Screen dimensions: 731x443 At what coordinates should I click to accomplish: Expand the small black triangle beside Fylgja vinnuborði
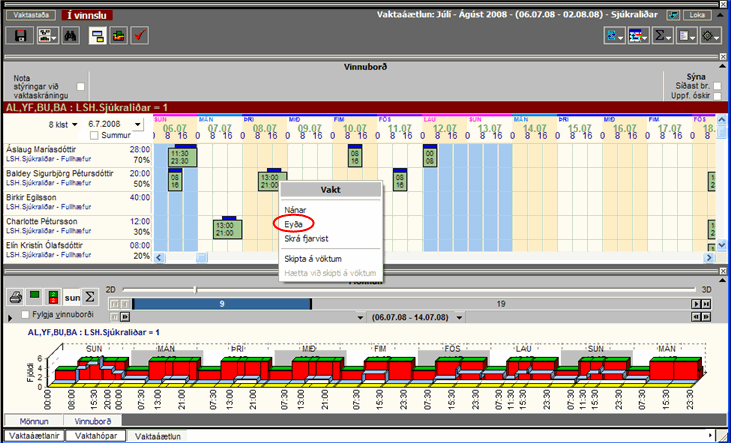[x=10, y=318]
